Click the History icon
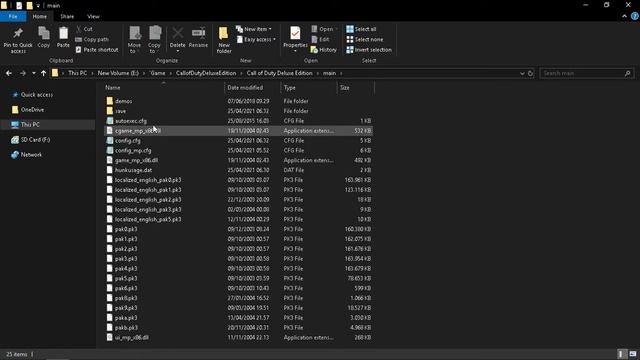 (314, 49)
